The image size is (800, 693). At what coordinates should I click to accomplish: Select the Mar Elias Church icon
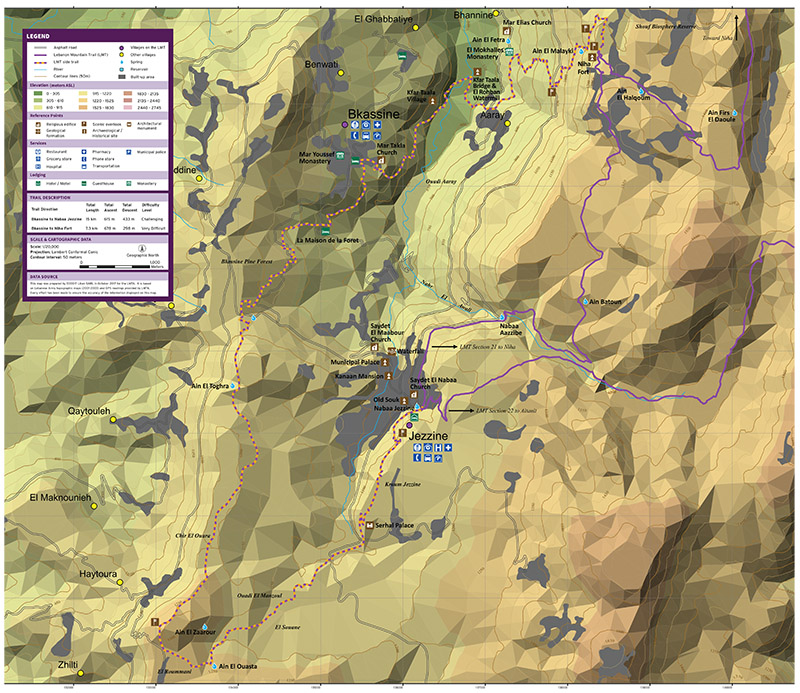click(508, 31)
